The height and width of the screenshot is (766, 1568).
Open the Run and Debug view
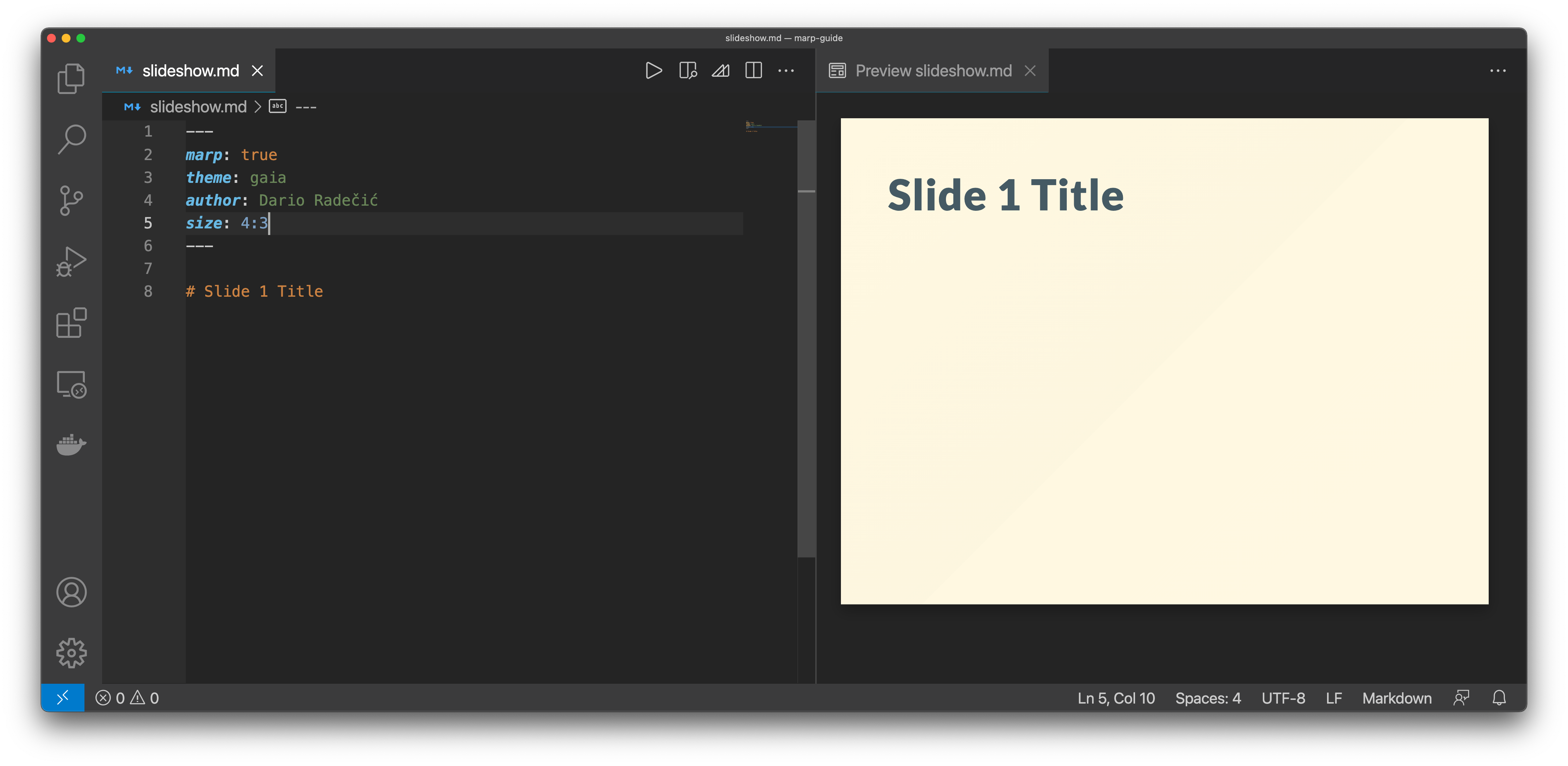(x=71, y=262)
